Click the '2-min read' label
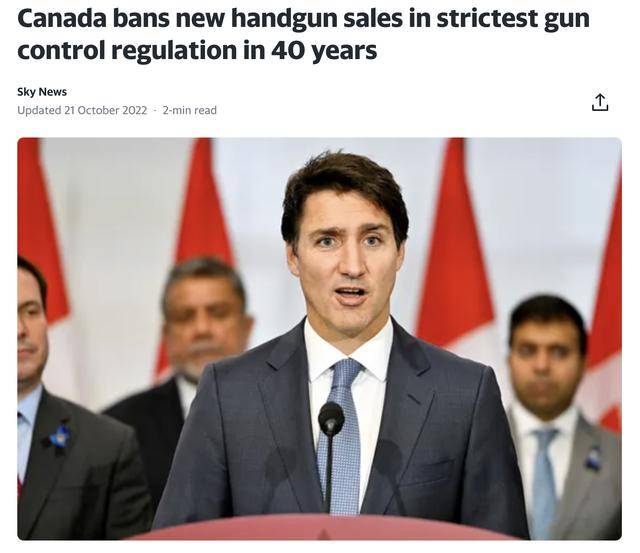 (x=189, y=110)
